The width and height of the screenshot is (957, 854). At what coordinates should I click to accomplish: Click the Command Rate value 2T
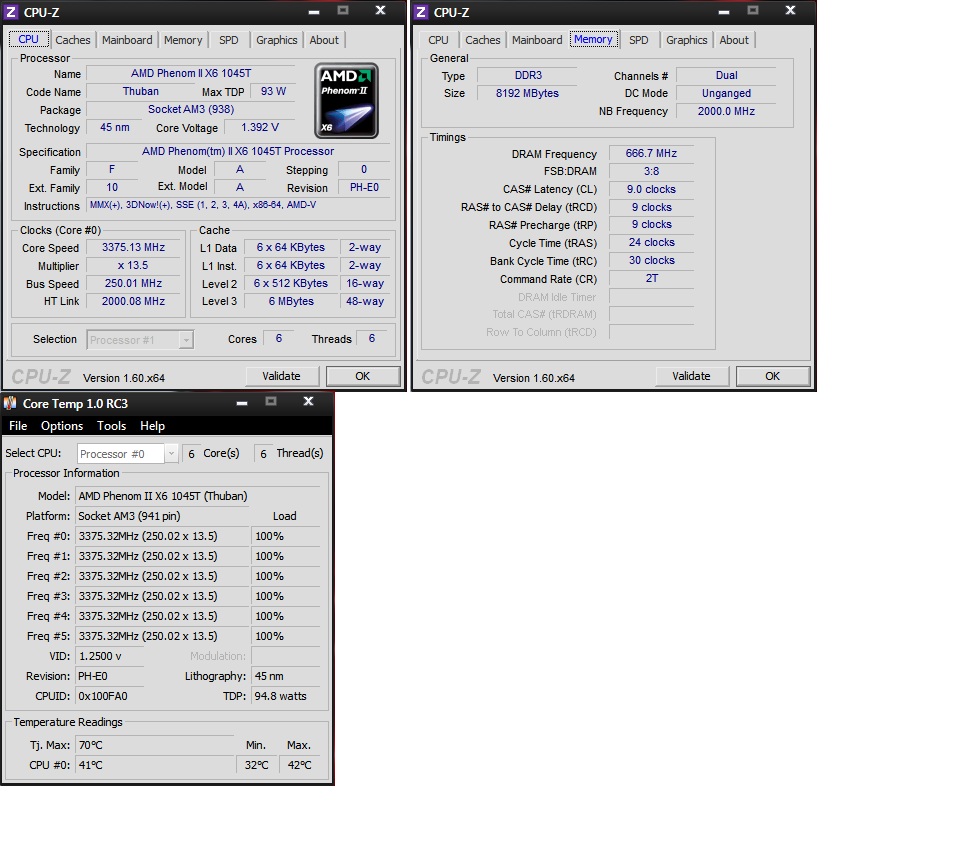[652, 278]
